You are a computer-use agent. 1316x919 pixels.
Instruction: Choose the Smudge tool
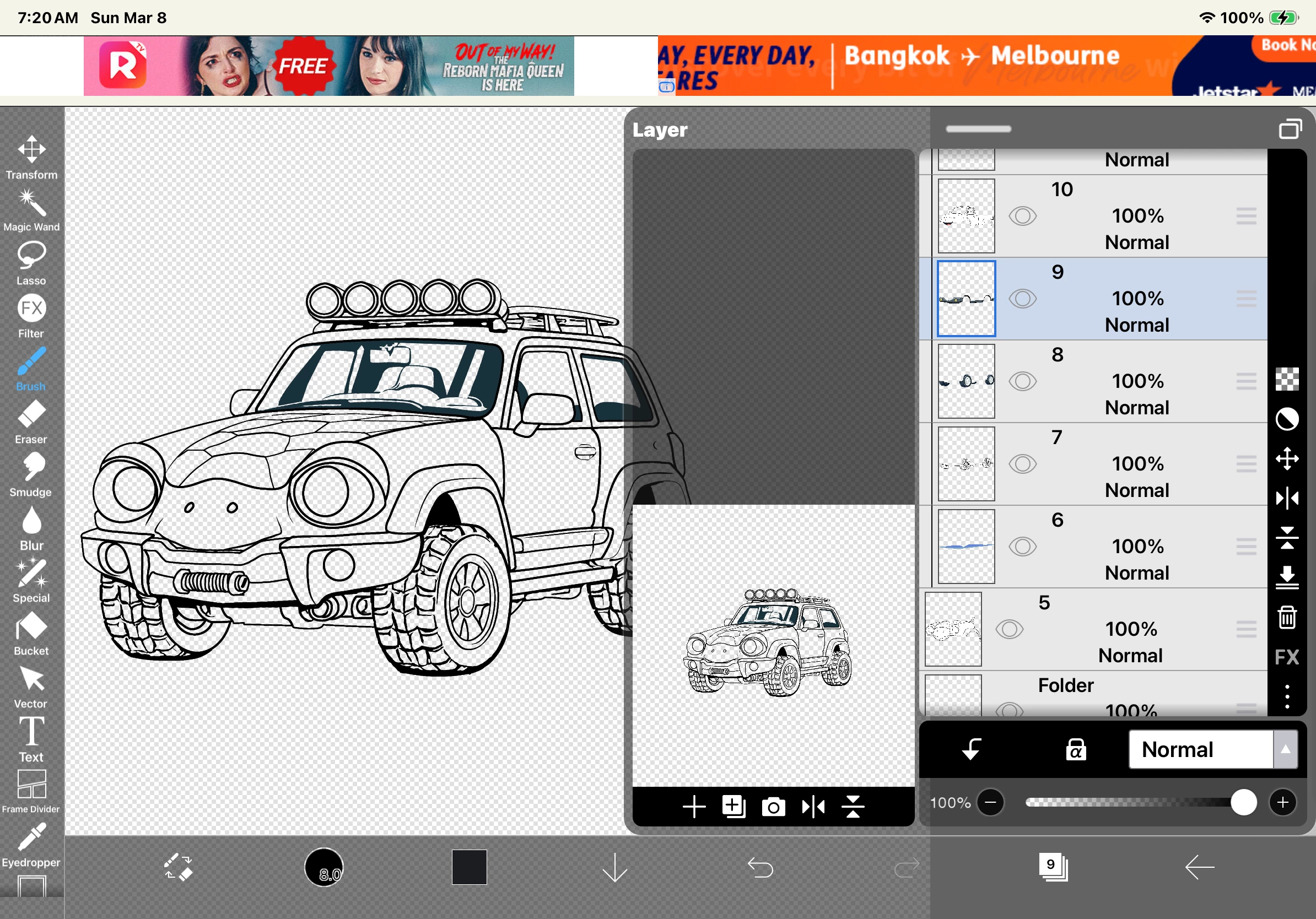[x=31, y=474]
